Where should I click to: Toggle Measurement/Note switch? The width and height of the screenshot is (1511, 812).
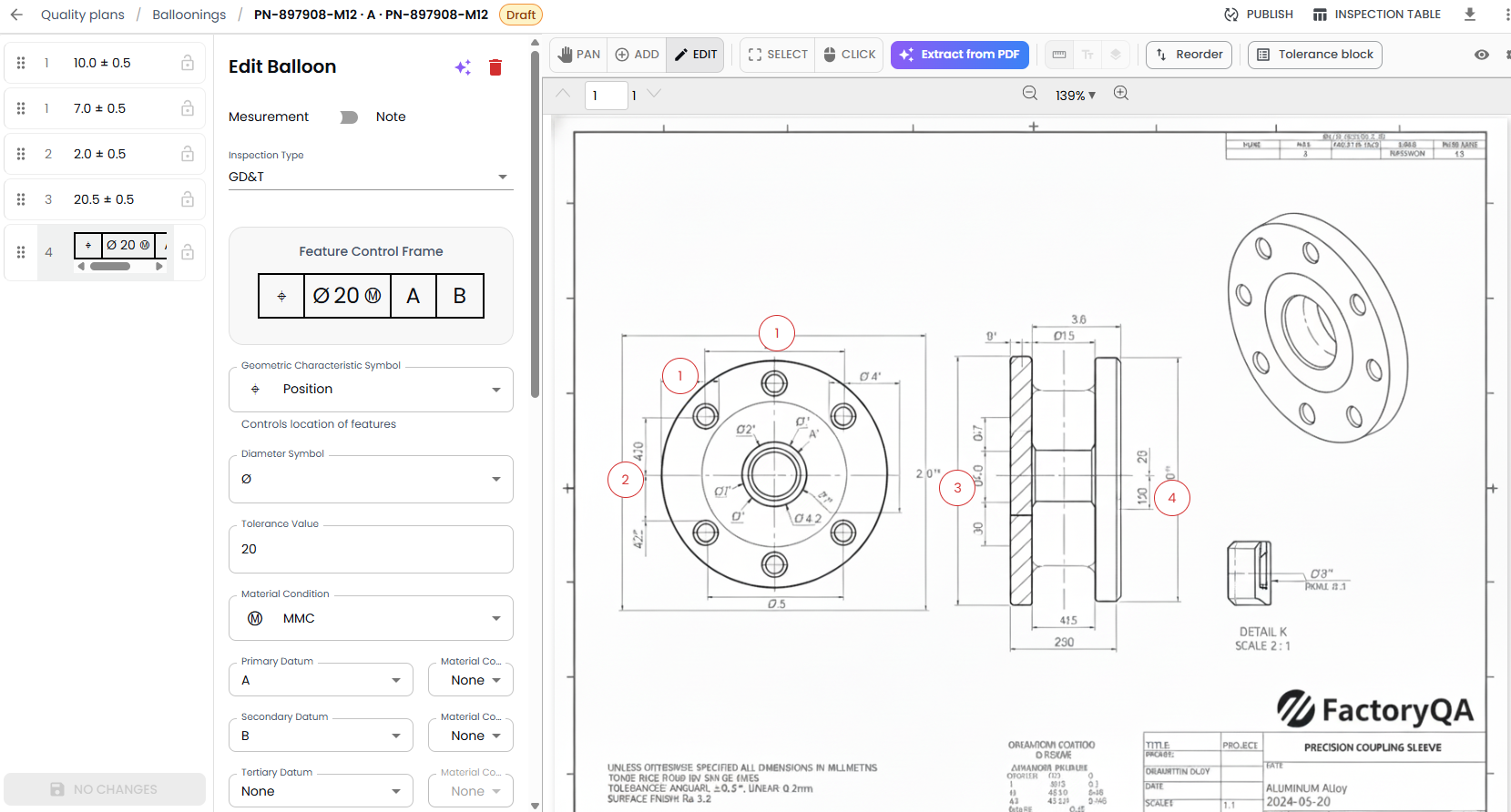coord(349,117)
